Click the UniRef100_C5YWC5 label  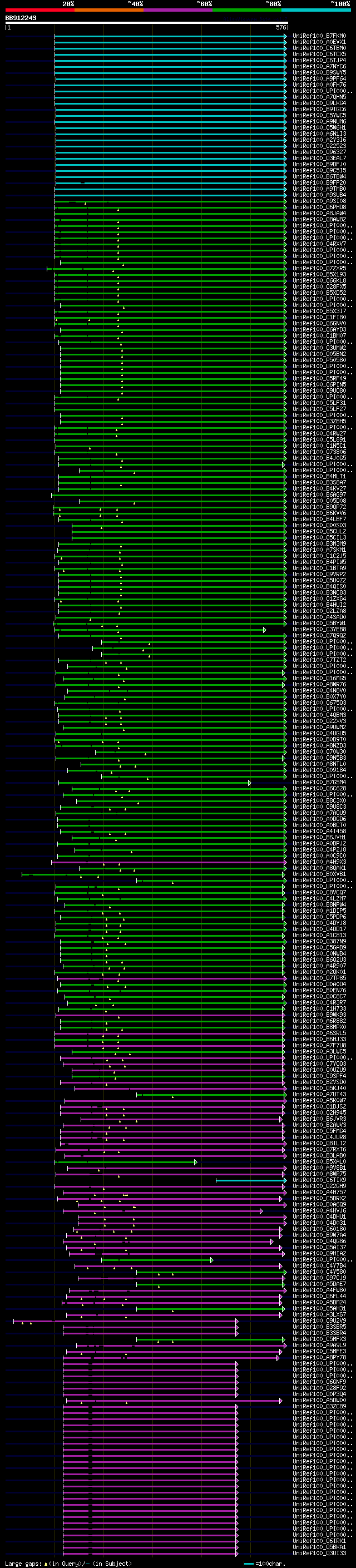(319, 116)
